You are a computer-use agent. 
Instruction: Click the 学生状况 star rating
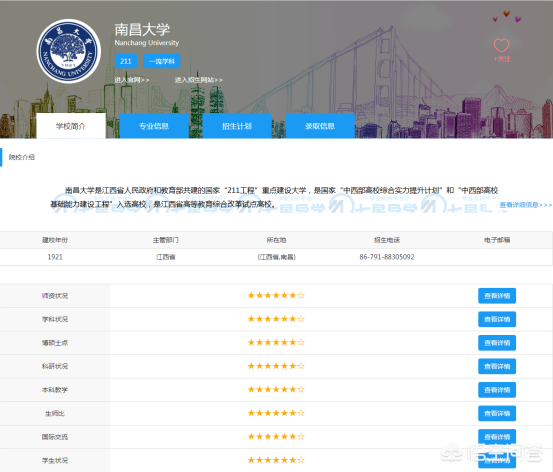point(276,460)
